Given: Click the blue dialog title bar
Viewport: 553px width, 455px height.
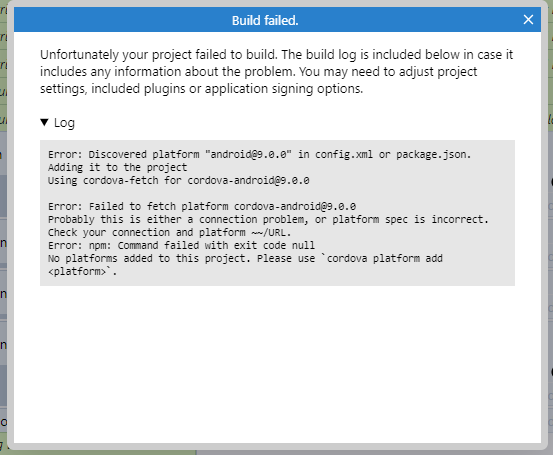Looking at the screenshot, I should click(277, 20).
